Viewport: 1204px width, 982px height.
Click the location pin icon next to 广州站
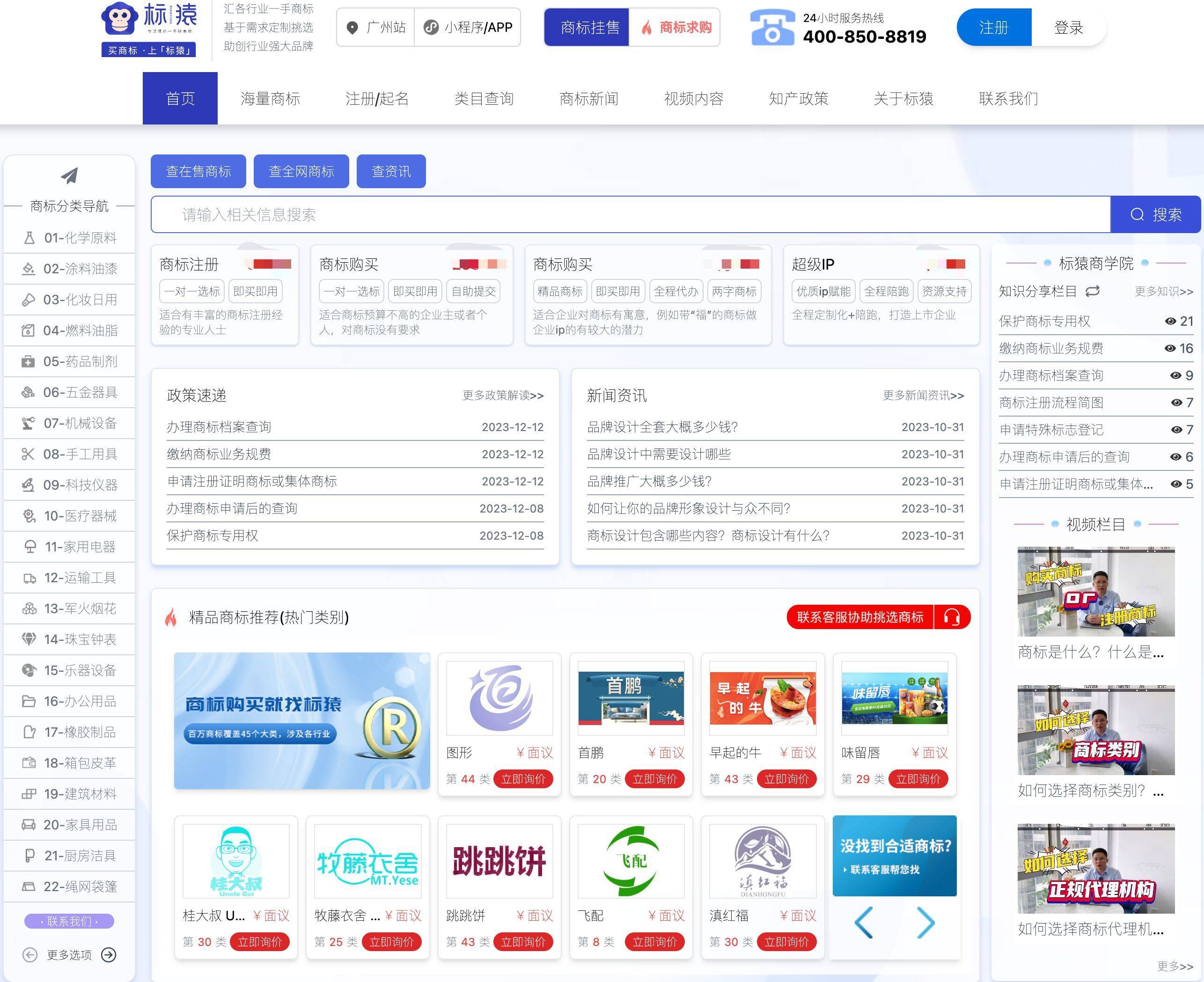pos(352,27)
